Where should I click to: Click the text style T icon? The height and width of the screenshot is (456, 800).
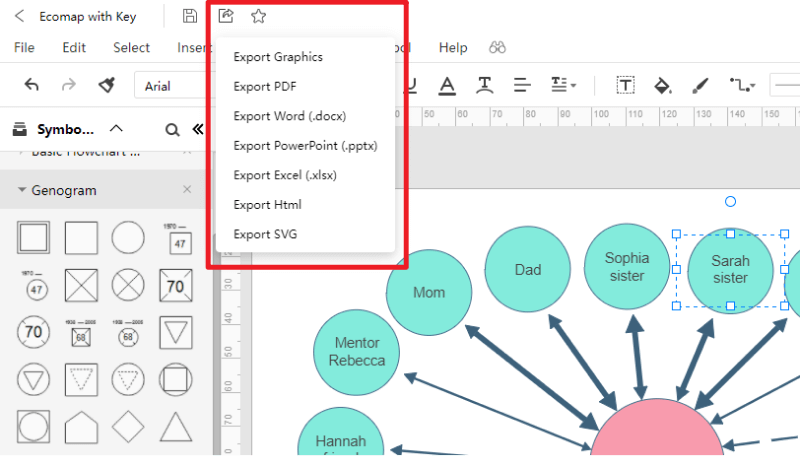(x=484, y=85)
